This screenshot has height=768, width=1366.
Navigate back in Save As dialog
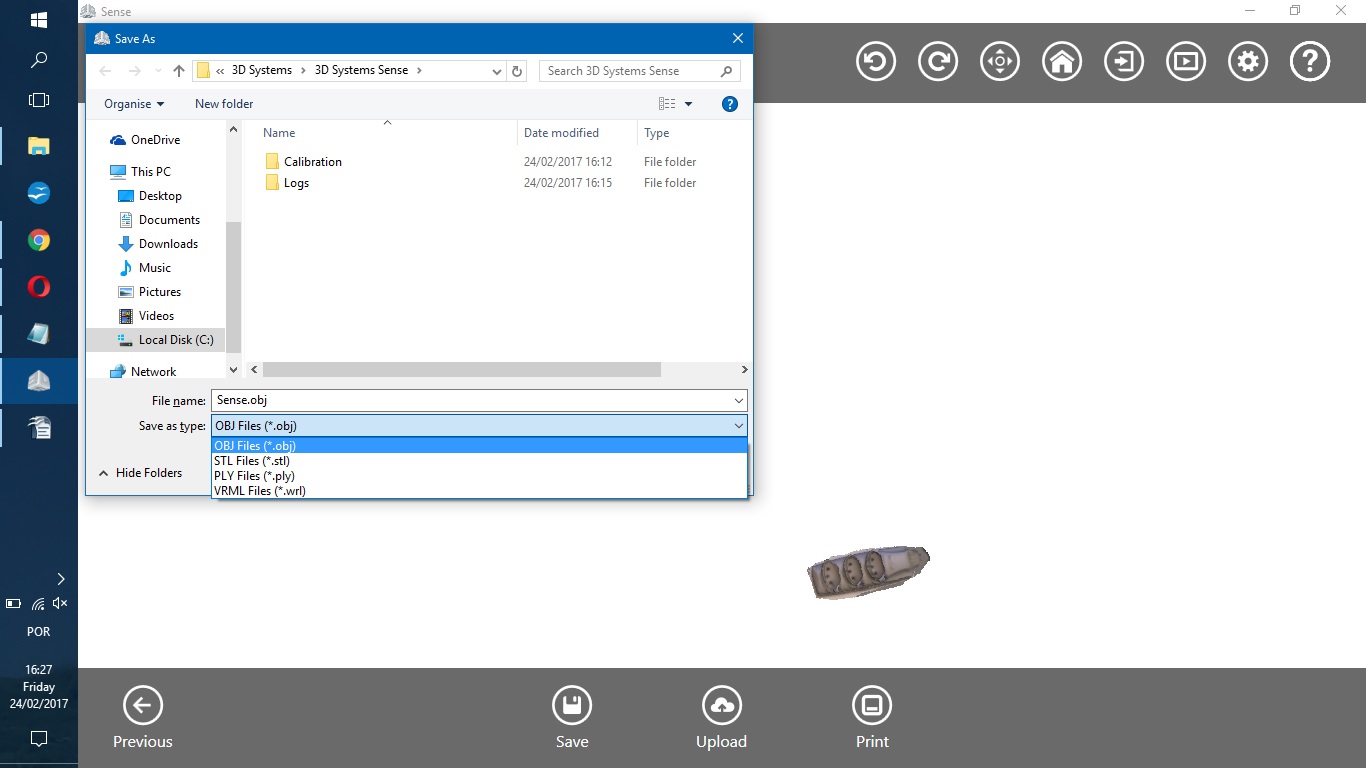[105, 71]
